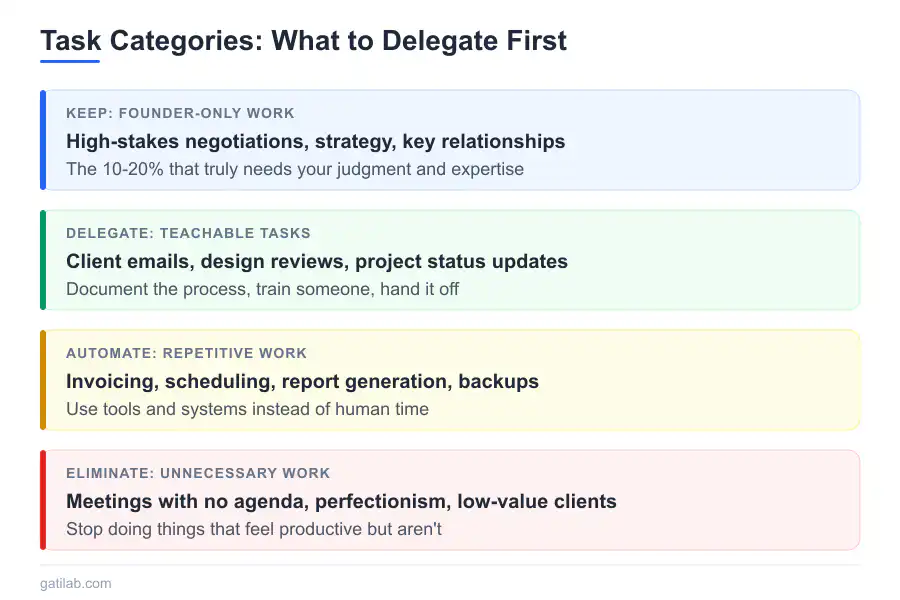This screenshot has width=900, height=600.
Task: Select the 'Client emails, design reviews' heading
Action: tap(316, 261)
